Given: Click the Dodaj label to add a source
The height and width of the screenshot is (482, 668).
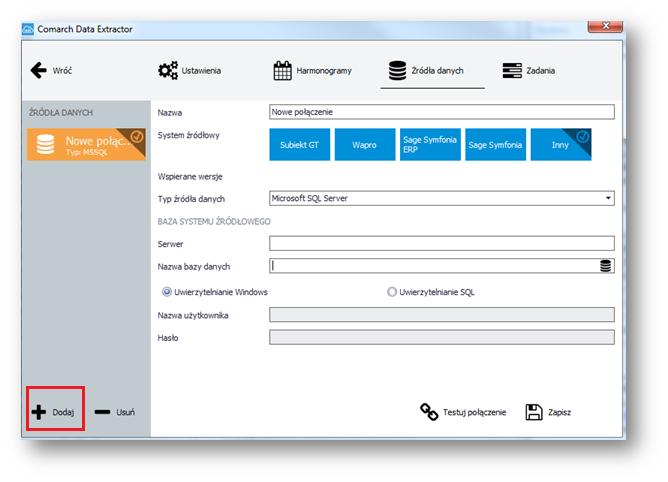Looking at the screenshot, I should [63, 412].
